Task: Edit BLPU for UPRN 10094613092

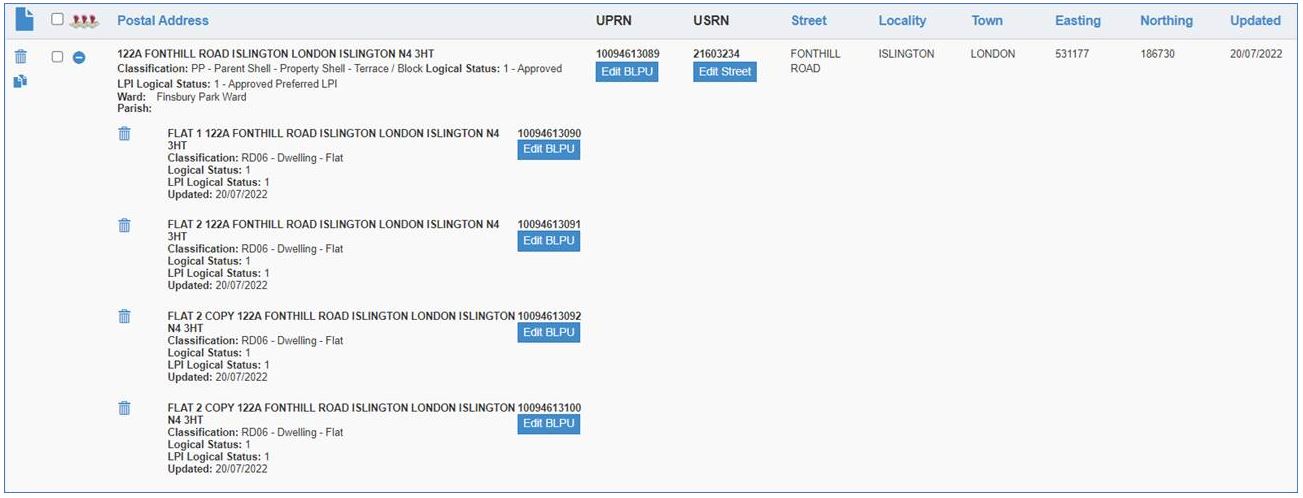Action: click(549, 332)
